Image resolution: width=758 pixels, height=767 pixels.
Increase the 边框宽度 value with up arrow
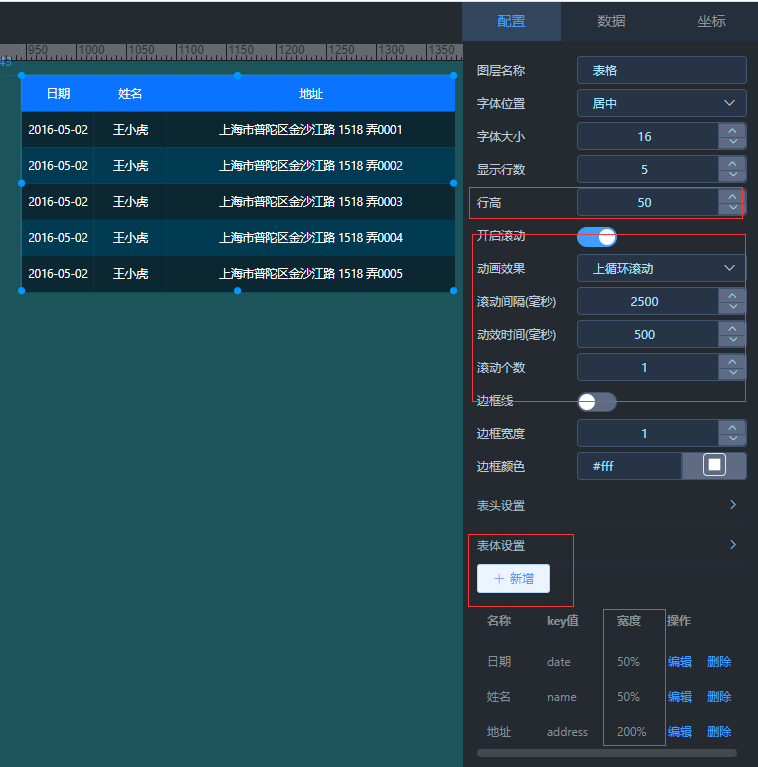click(x=733, y=427)
